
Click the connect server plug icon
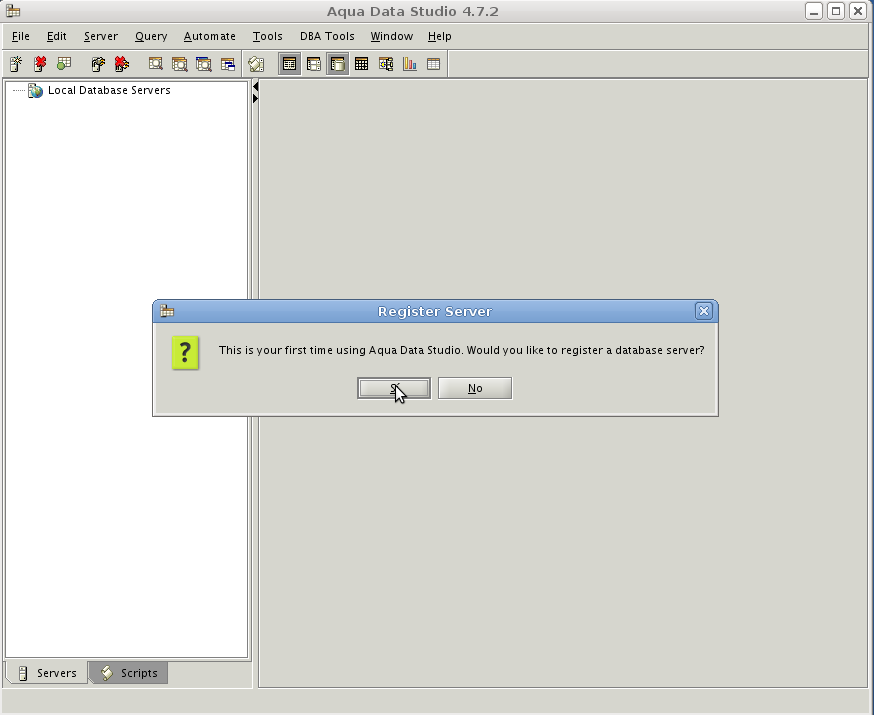[98, 64]
